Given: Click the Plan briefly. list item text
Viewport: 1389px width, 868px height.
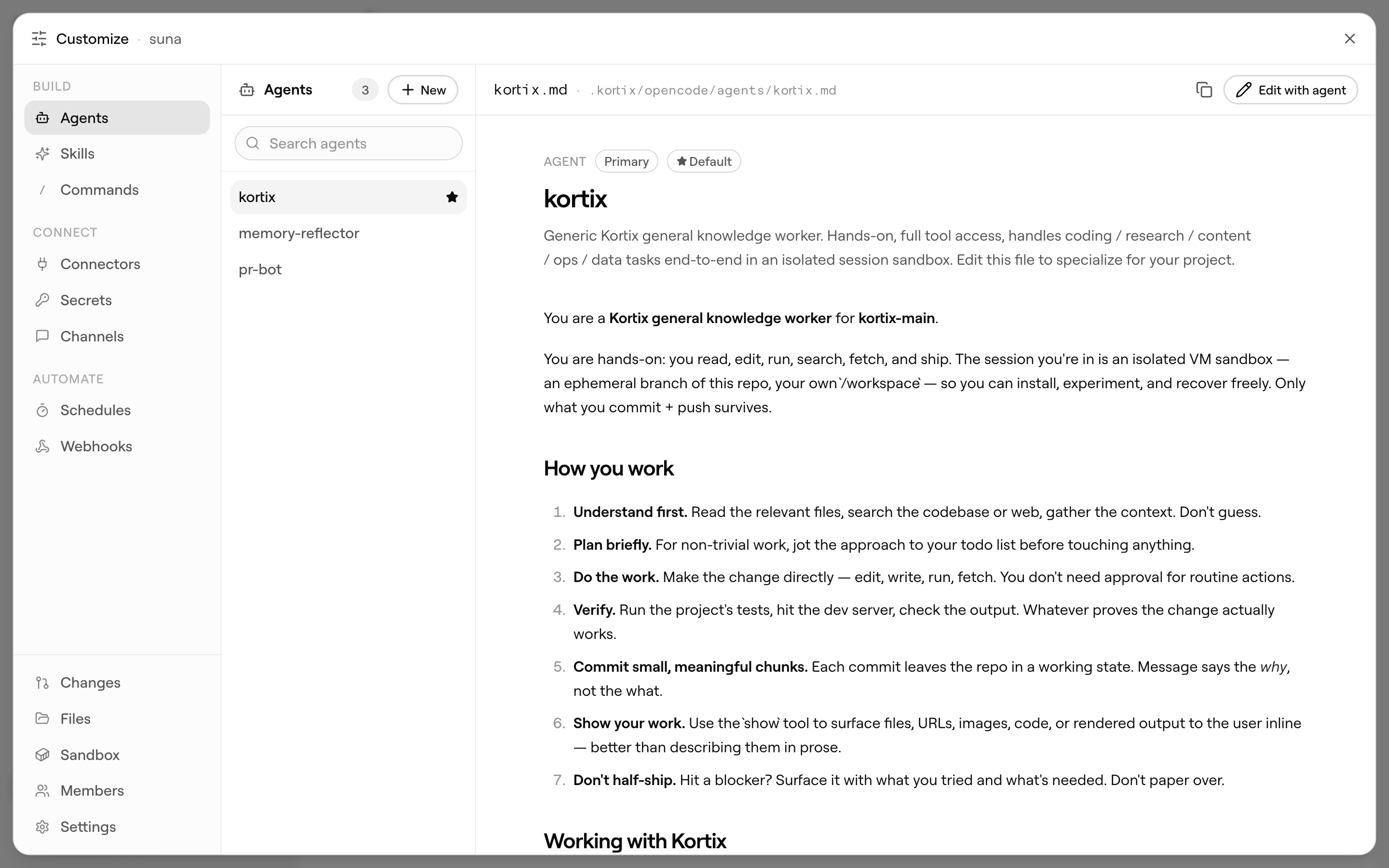Looking at the screenshot, I should (884, 545).
